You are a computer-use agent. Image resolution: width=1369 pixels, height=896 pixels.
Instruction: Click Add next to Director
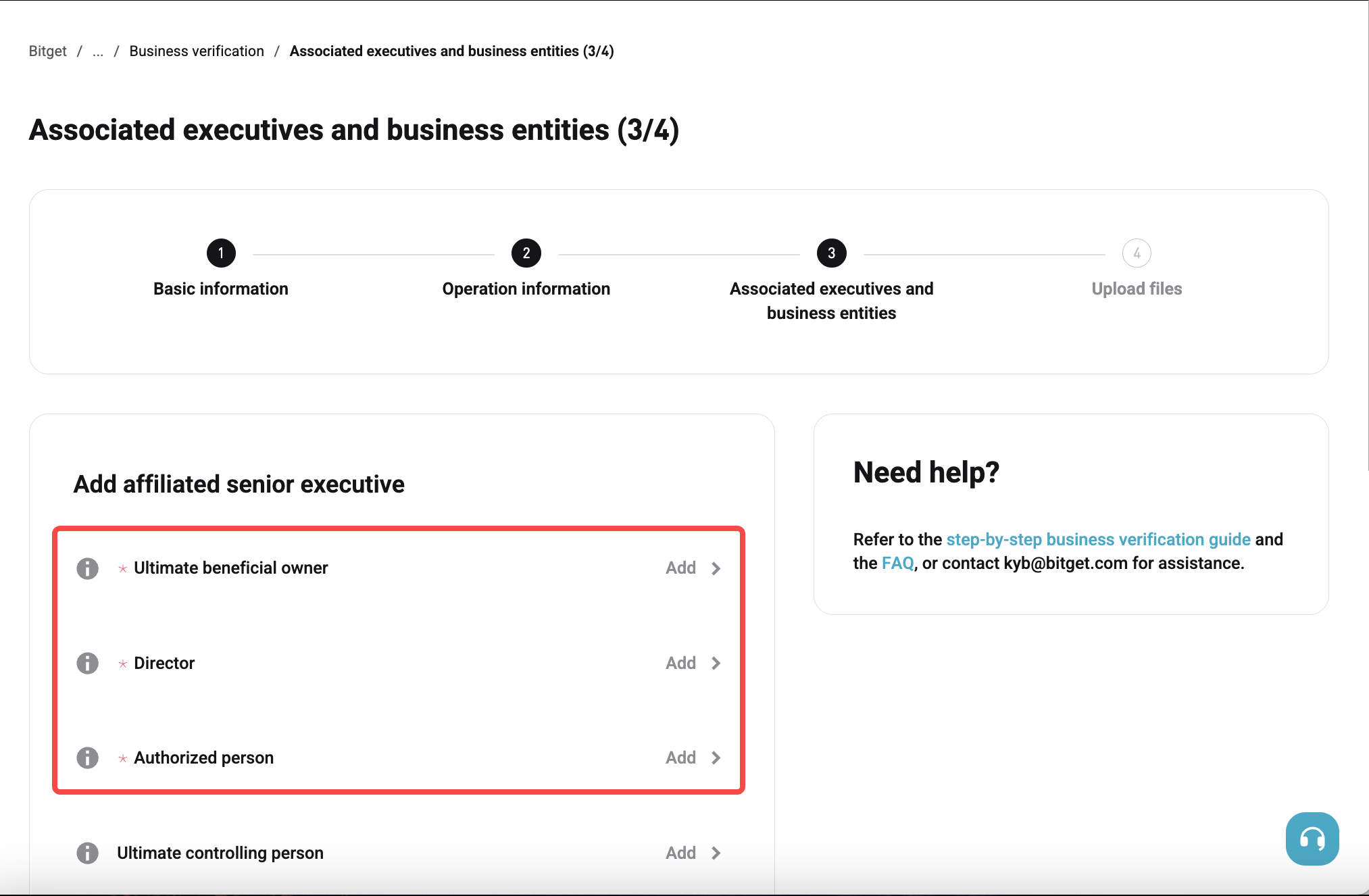coord(680,663)
